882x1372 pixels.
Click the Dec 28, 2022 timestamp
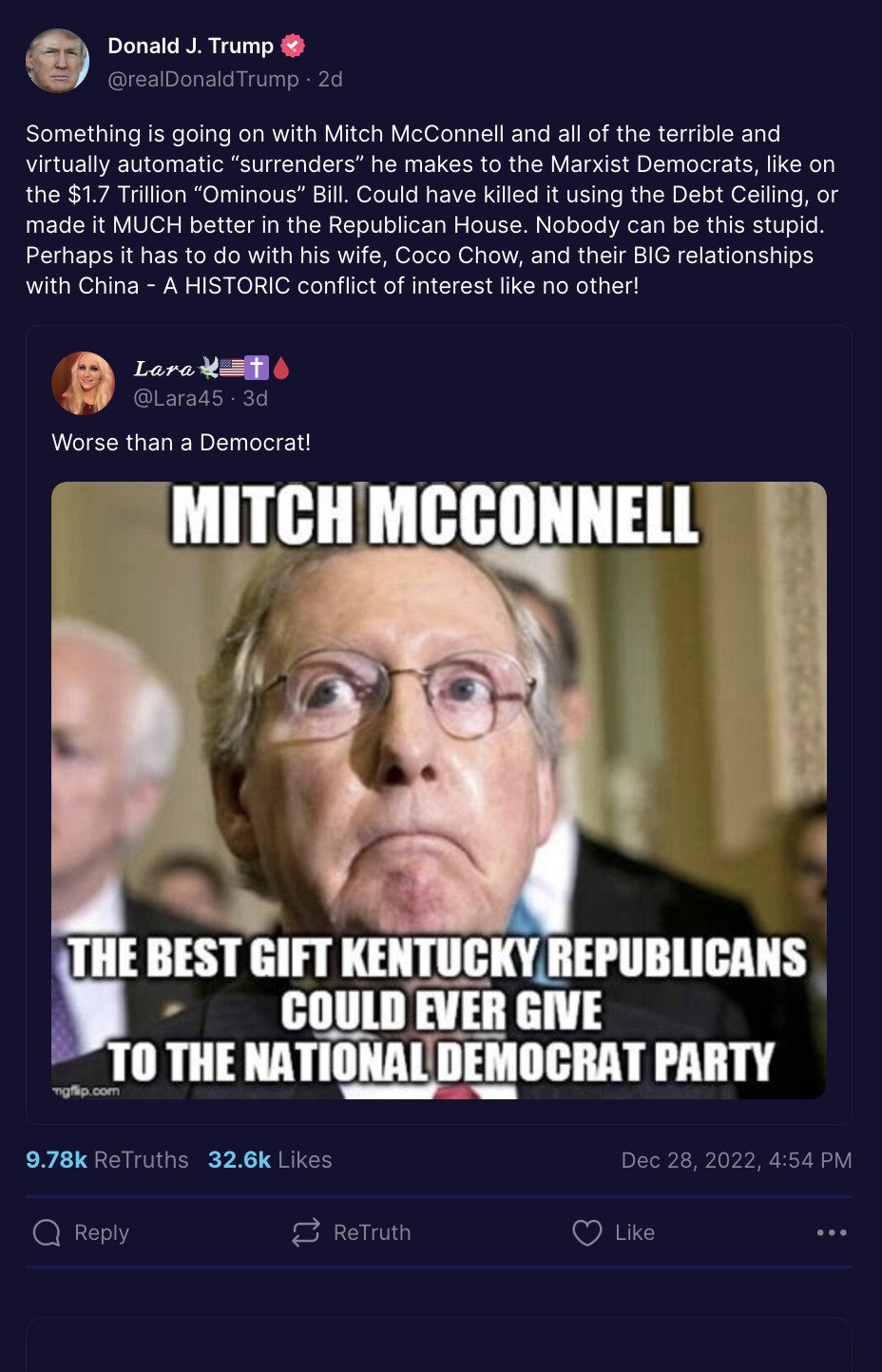click(x=737, y=1160)
